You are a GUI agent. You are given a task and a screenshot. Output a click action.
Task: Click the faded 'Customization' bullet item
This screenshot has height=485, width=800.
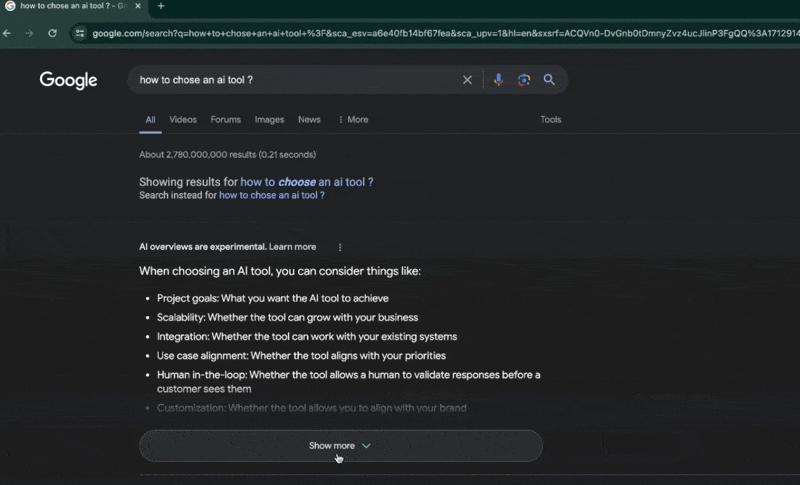(311, 408)
